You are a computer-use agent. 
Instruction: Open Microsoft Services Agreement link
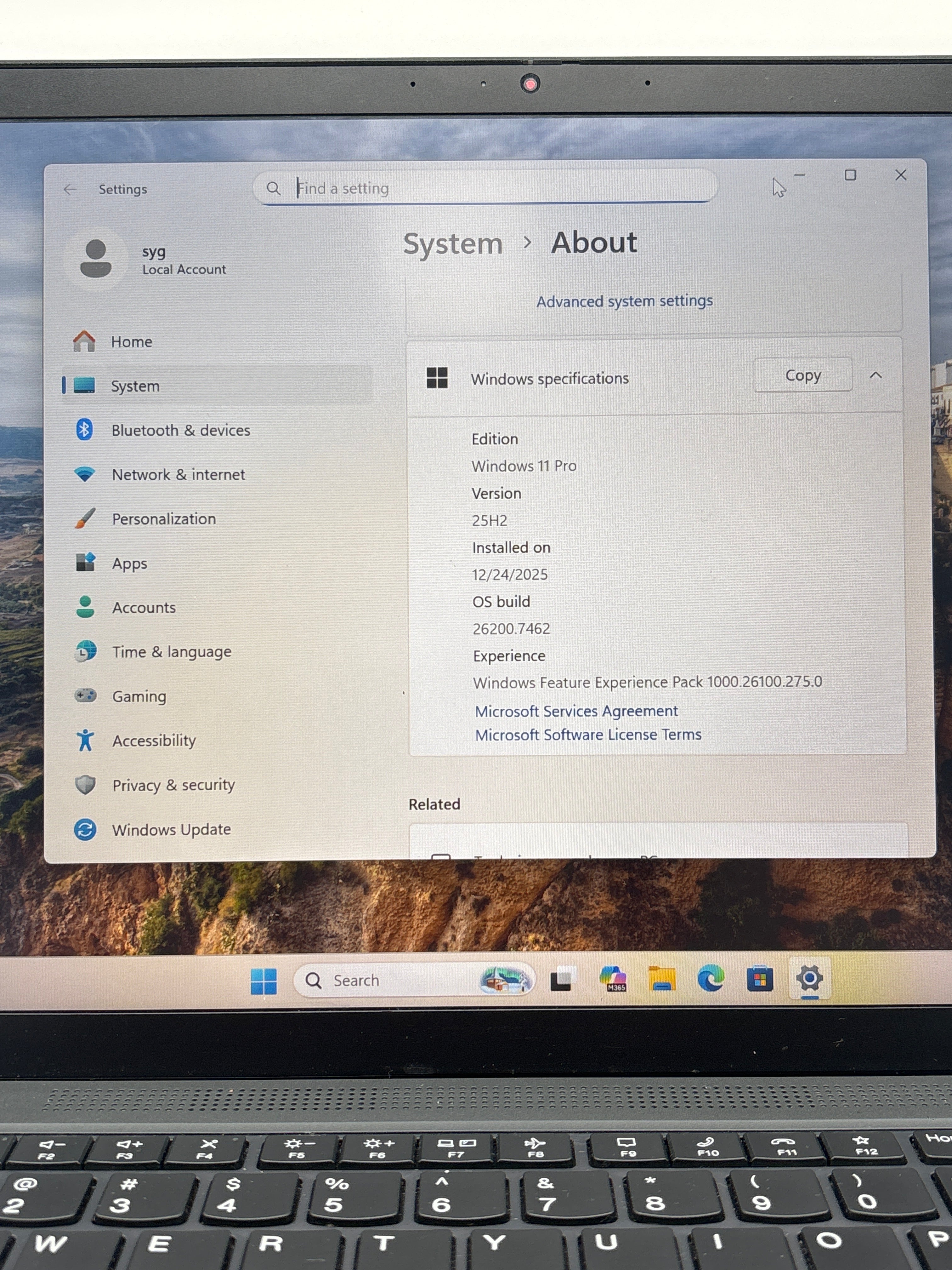click(576, 711)
